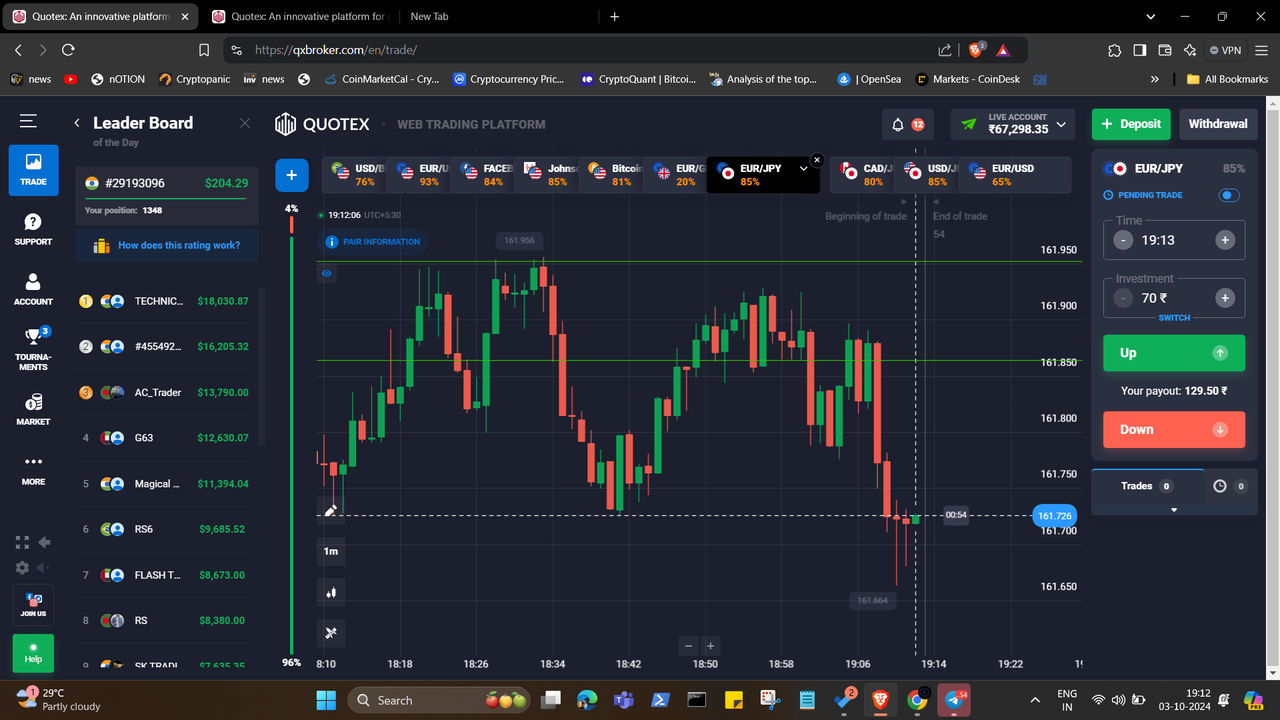The height and width of the screenshot is (720, 1280).
Task: Select G63 leaderboard row
Action: (x=166, y=438)
